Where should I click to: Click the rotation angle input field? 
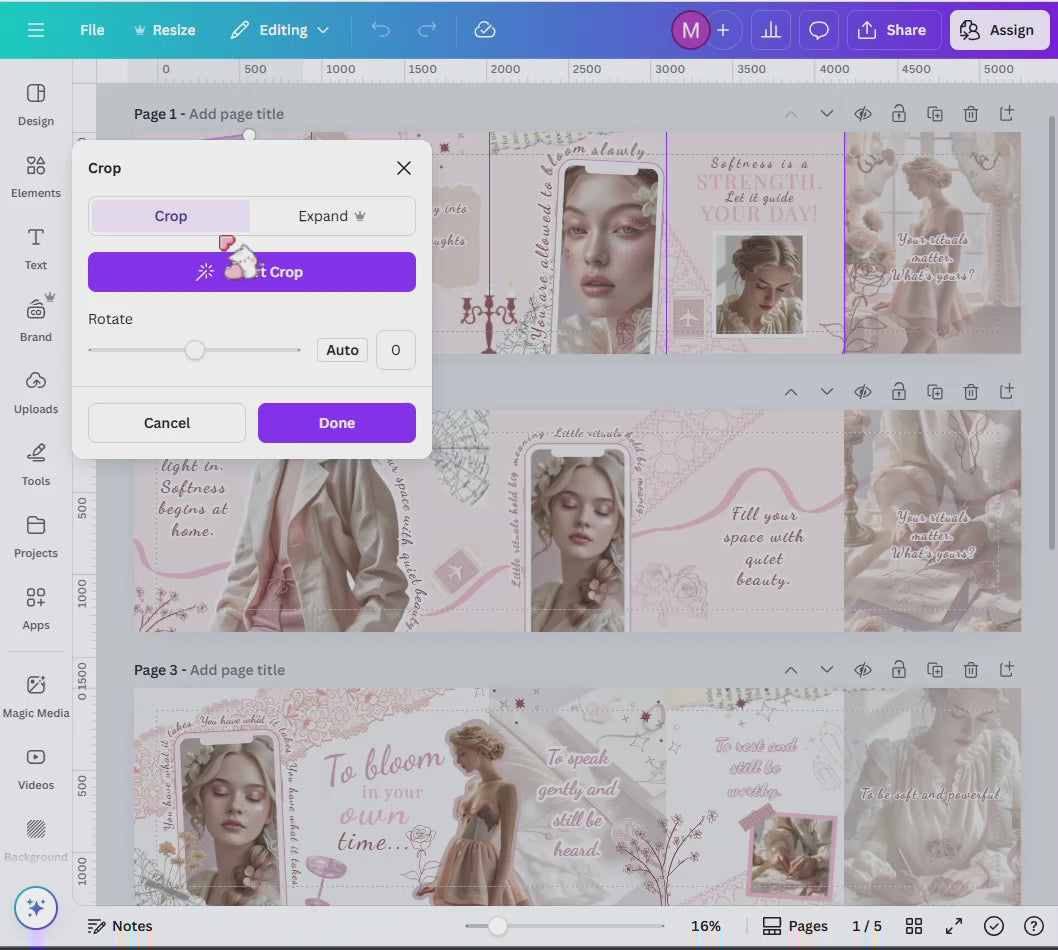395,350
